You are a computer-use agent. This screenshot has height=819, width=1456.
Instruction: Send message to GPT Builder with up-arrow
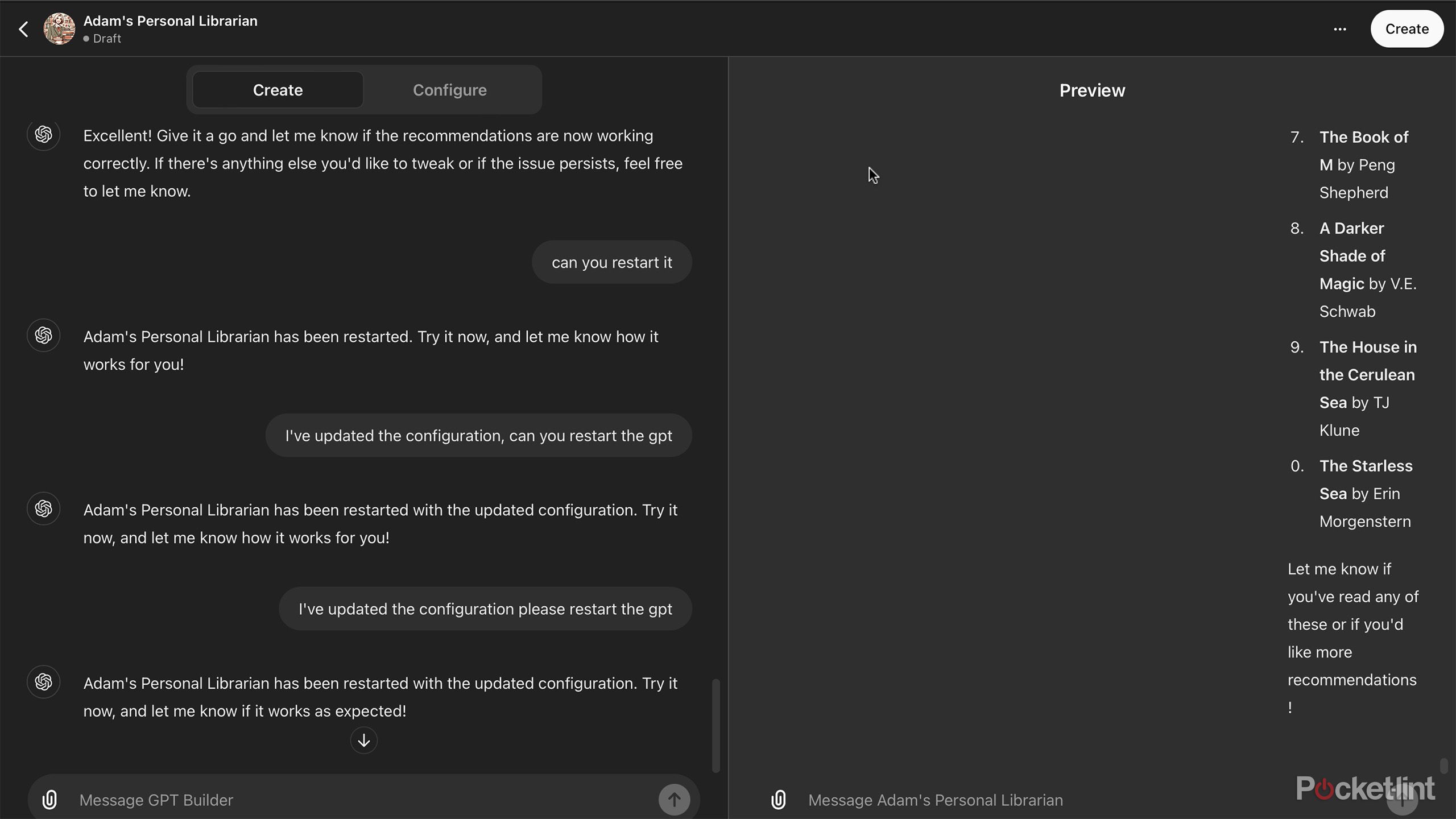(x=674, y=800)
